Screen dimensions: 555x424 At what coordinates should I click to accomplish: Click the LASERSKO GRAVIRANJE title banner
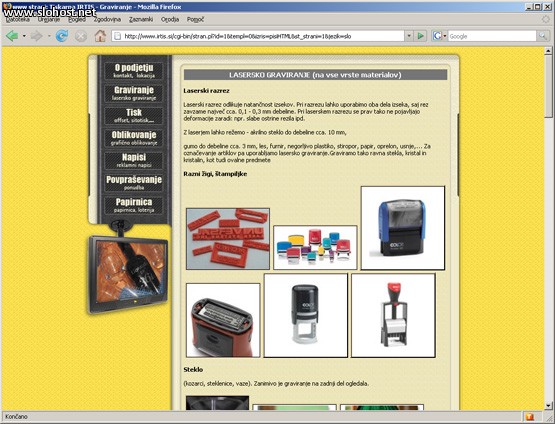[x=315, y=75]
